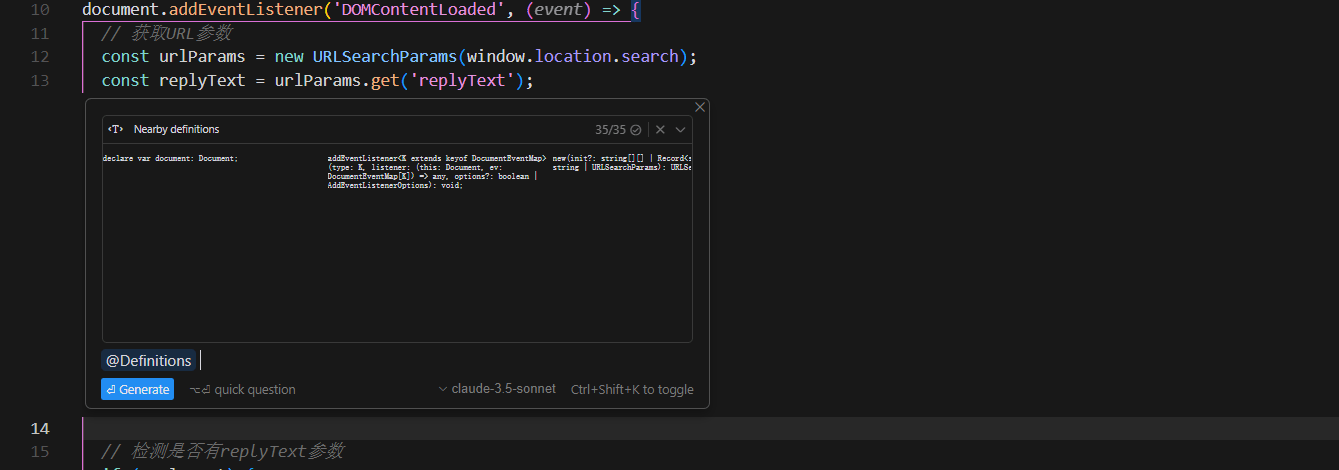Click the Ctrl+Shift+K to toggle hint
This screenshot has width=1339, height=470.
(632, 390)
